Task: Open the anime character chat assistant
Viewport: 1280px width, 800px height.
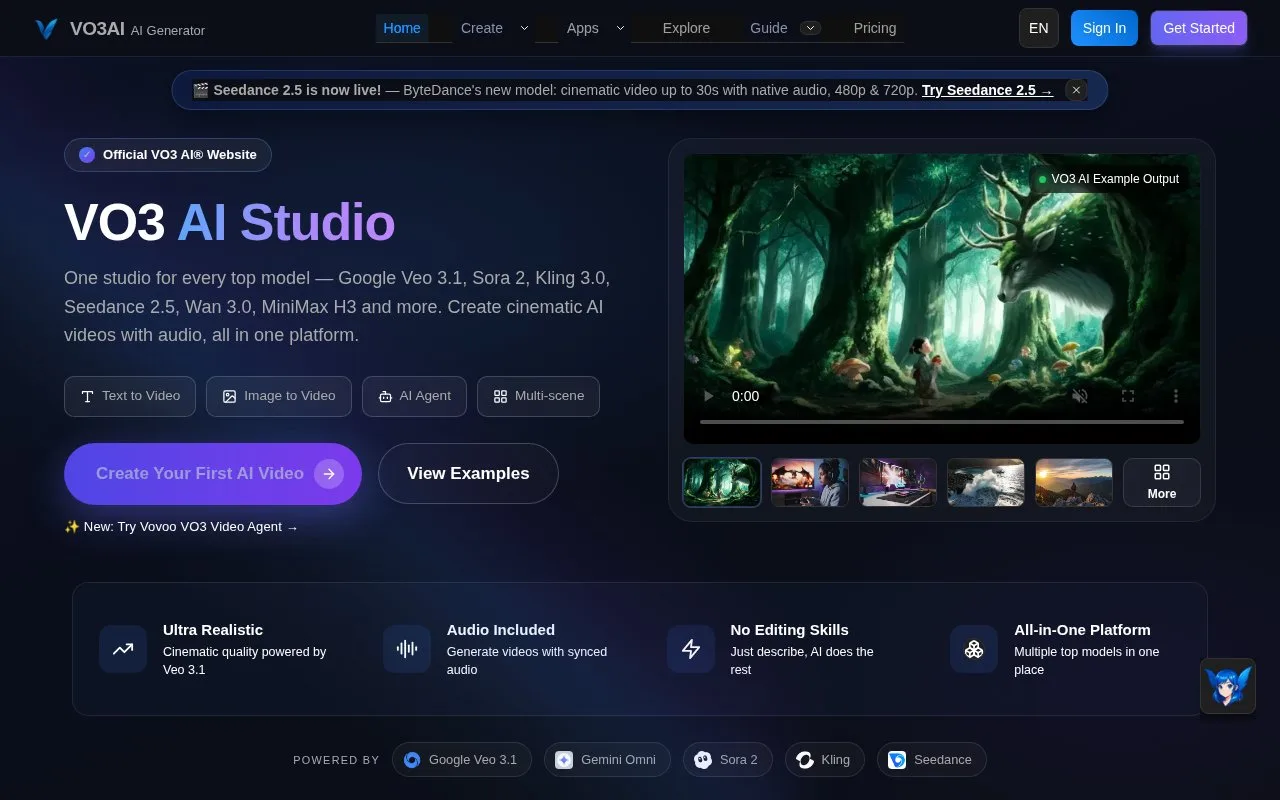Action: coord(1228,686)
